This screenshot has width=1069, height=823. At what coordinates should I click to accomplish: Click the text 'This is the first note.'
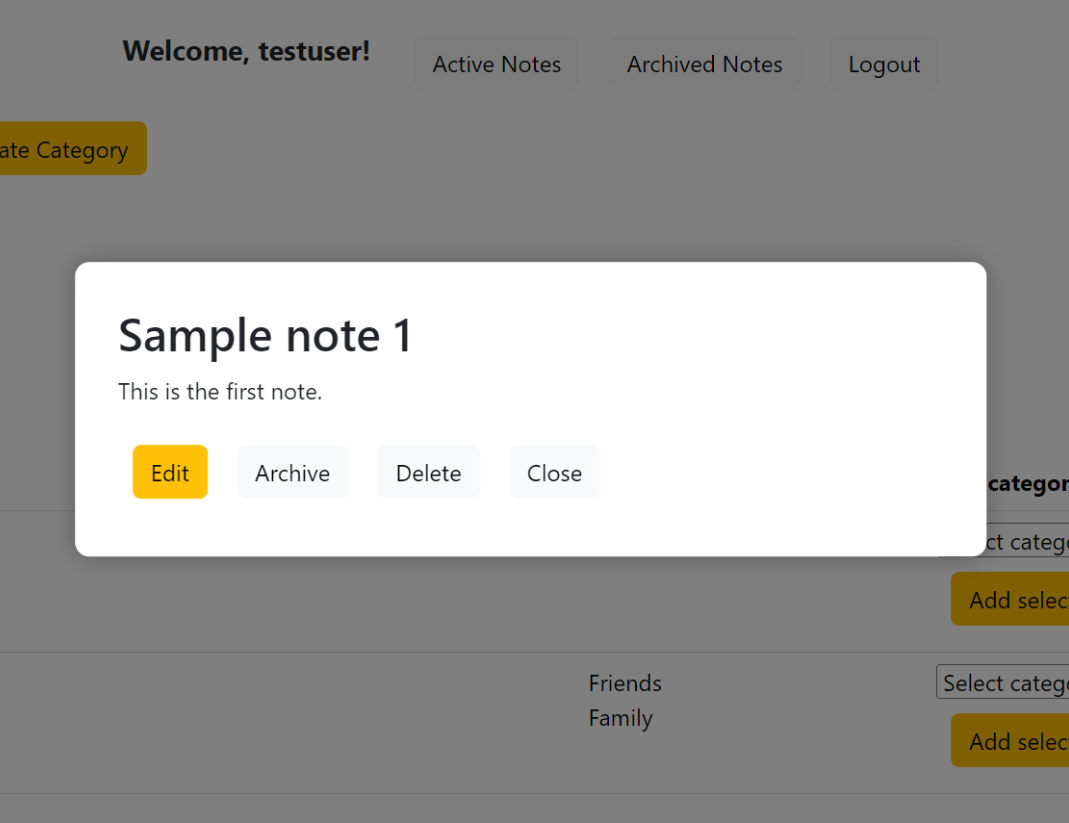tap(220, 391)
